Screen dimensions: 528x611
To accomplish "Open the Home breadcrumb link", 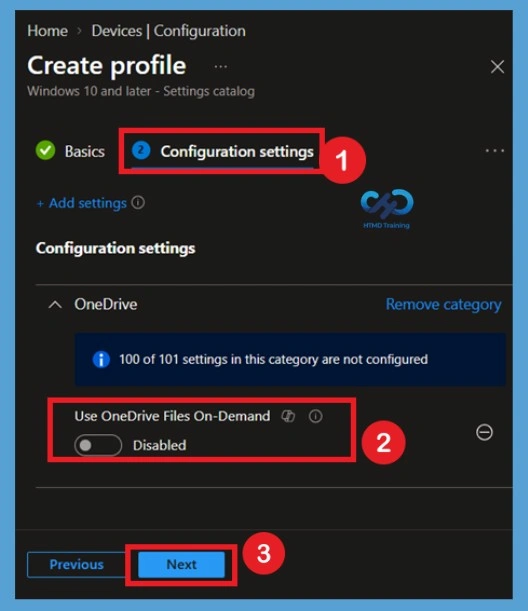I will pos(48,31).
